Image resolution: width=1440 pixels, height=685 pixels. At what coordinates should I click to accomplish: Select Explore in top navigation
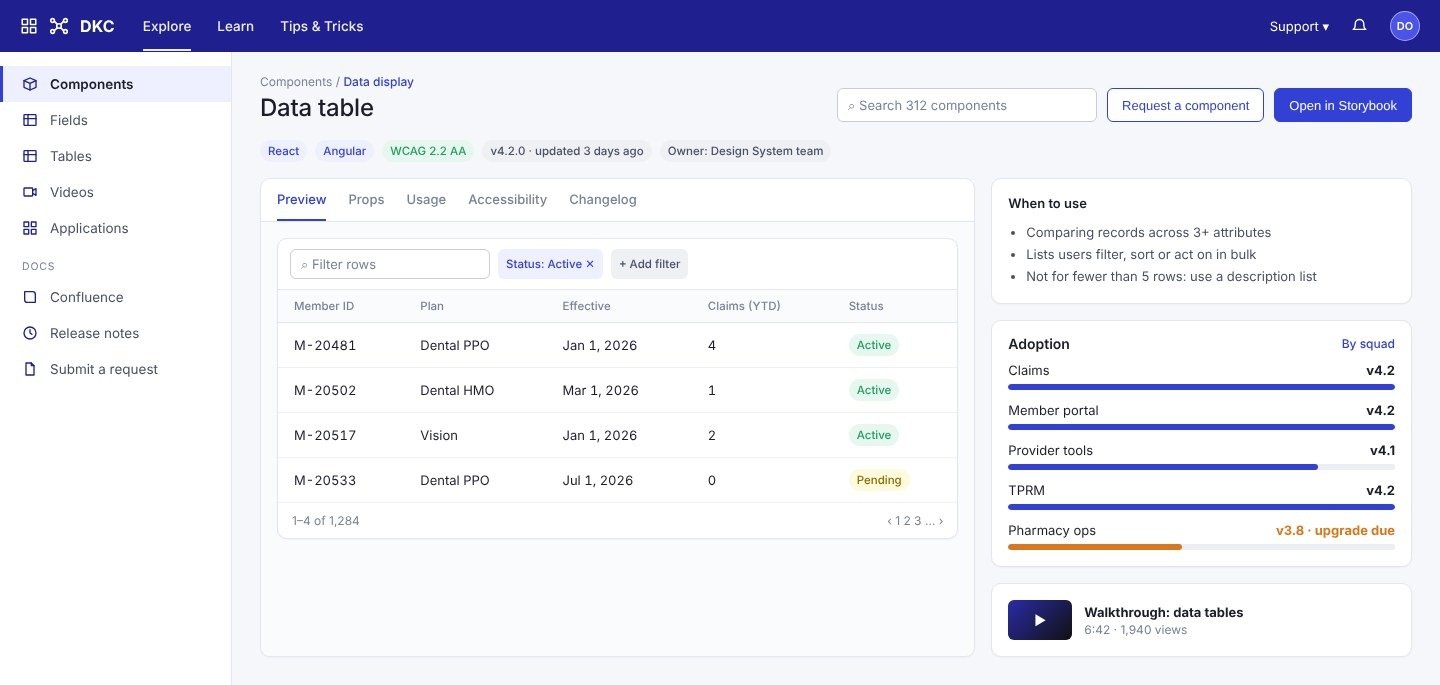click(x=167, y=26)
